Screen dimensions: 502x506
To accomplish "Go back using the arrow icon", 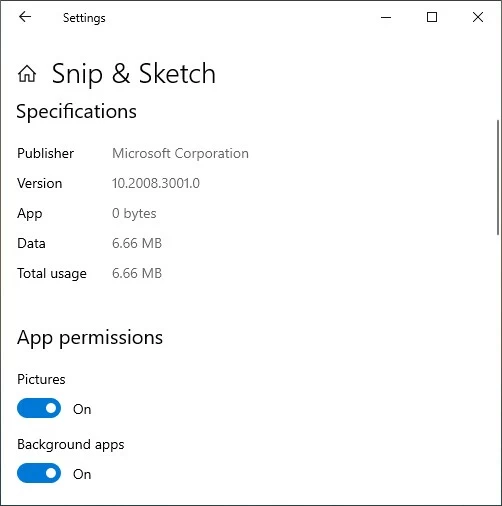I will click(x=25, y=17).
